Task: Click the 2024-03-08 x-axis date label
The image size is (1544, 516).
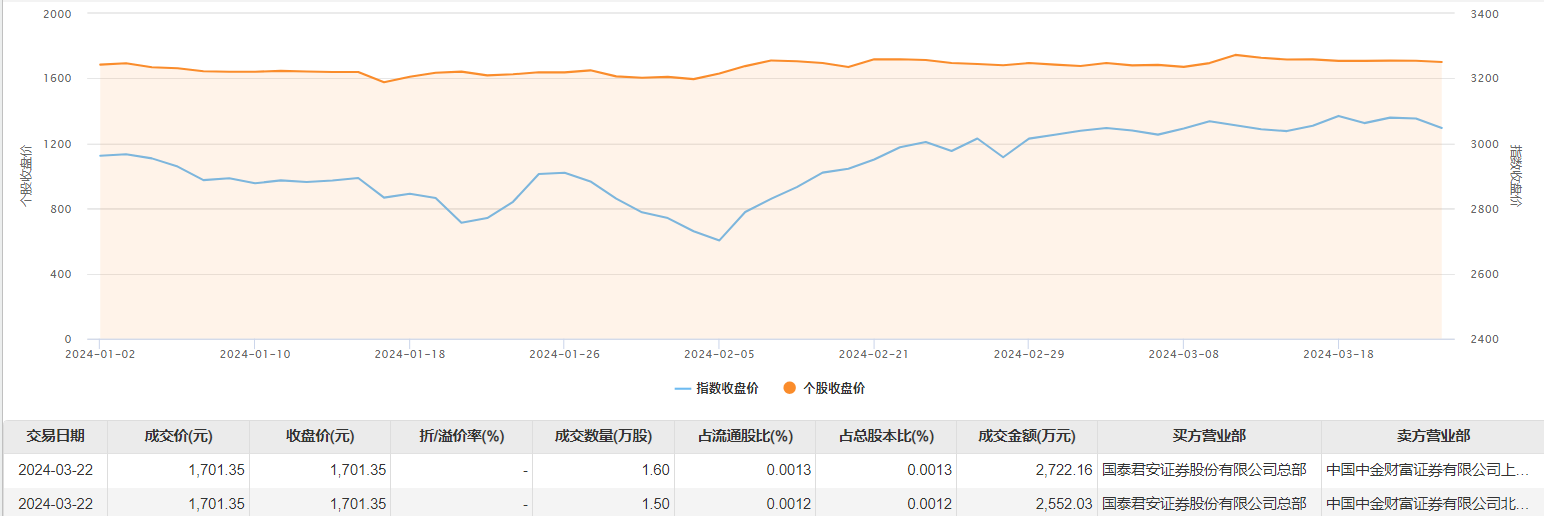Action: [x=1184, y=353]
